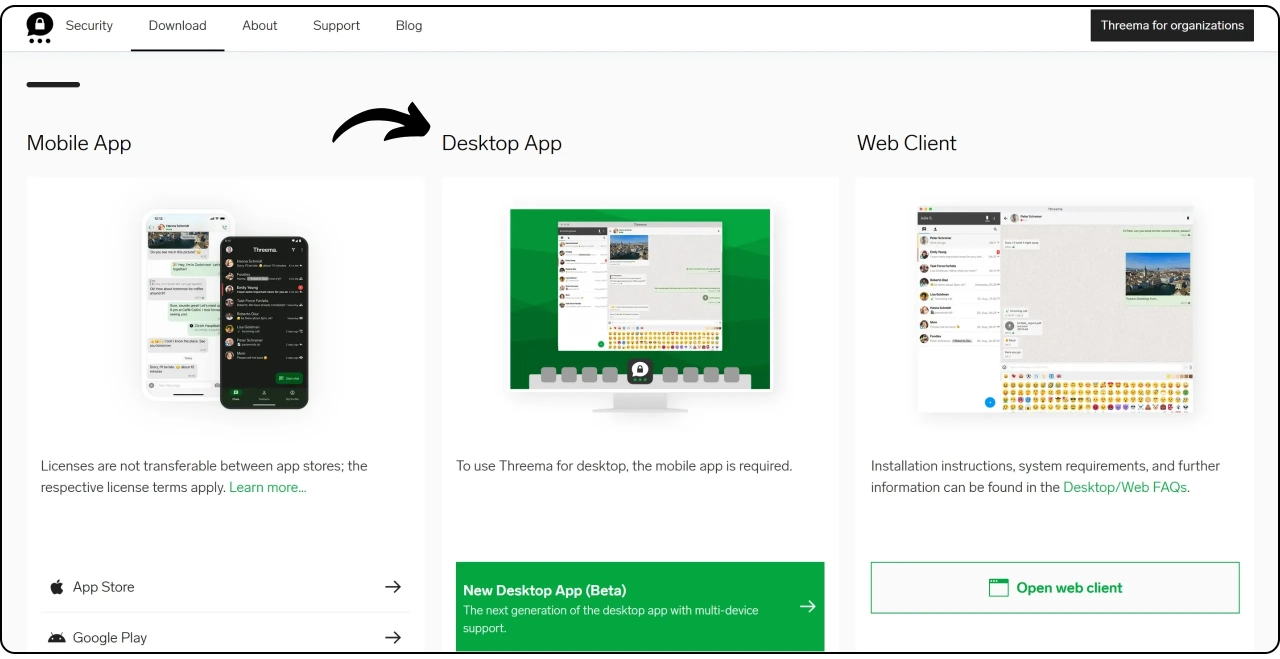Image resolution: width=1280 pixels, height=659 pixels.
Task: Download the New Desktop App (Beta)
Action: click(x=640, y=607)
